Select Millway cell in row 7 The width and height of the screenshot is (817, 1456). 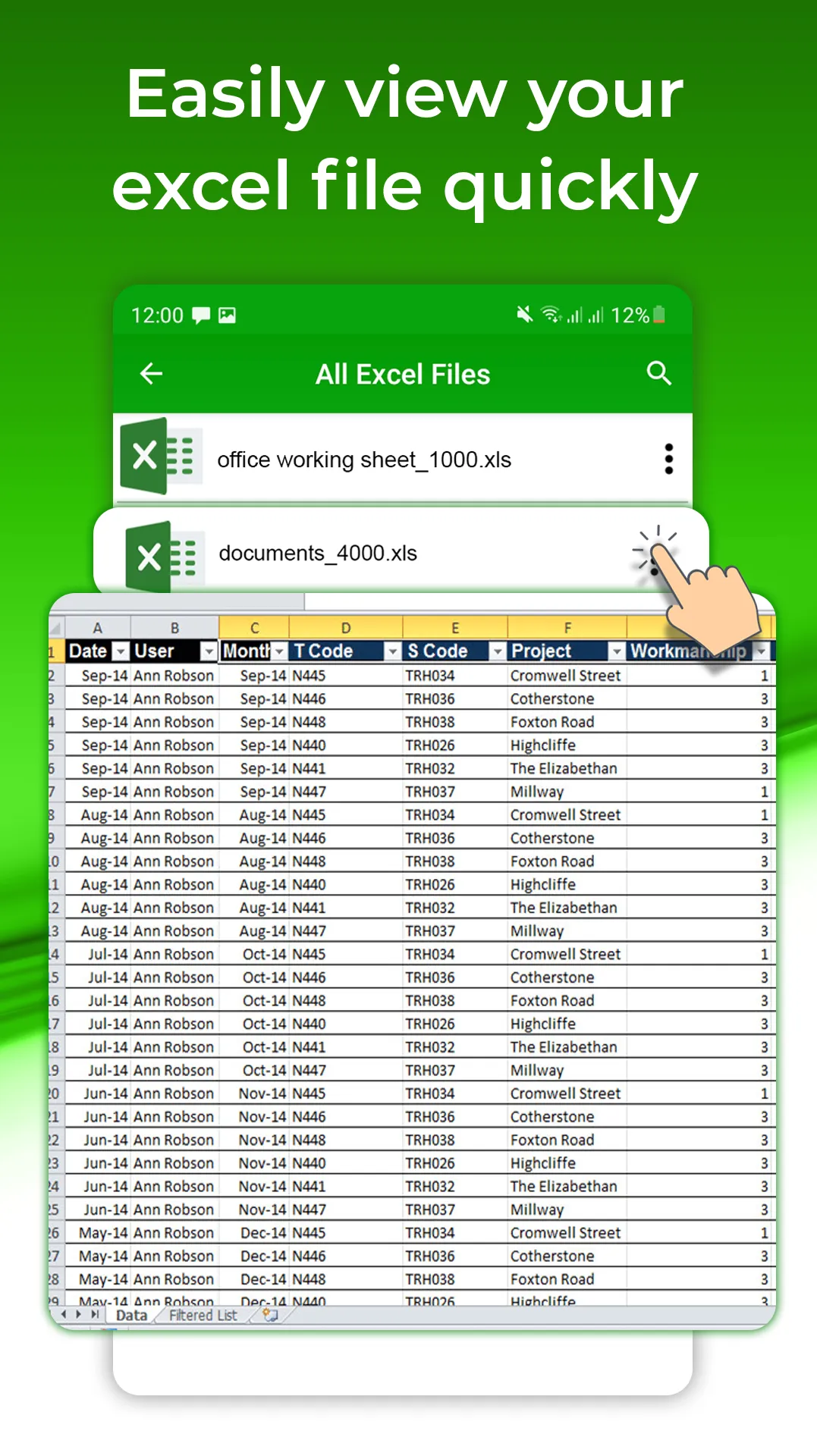point(567,792)
